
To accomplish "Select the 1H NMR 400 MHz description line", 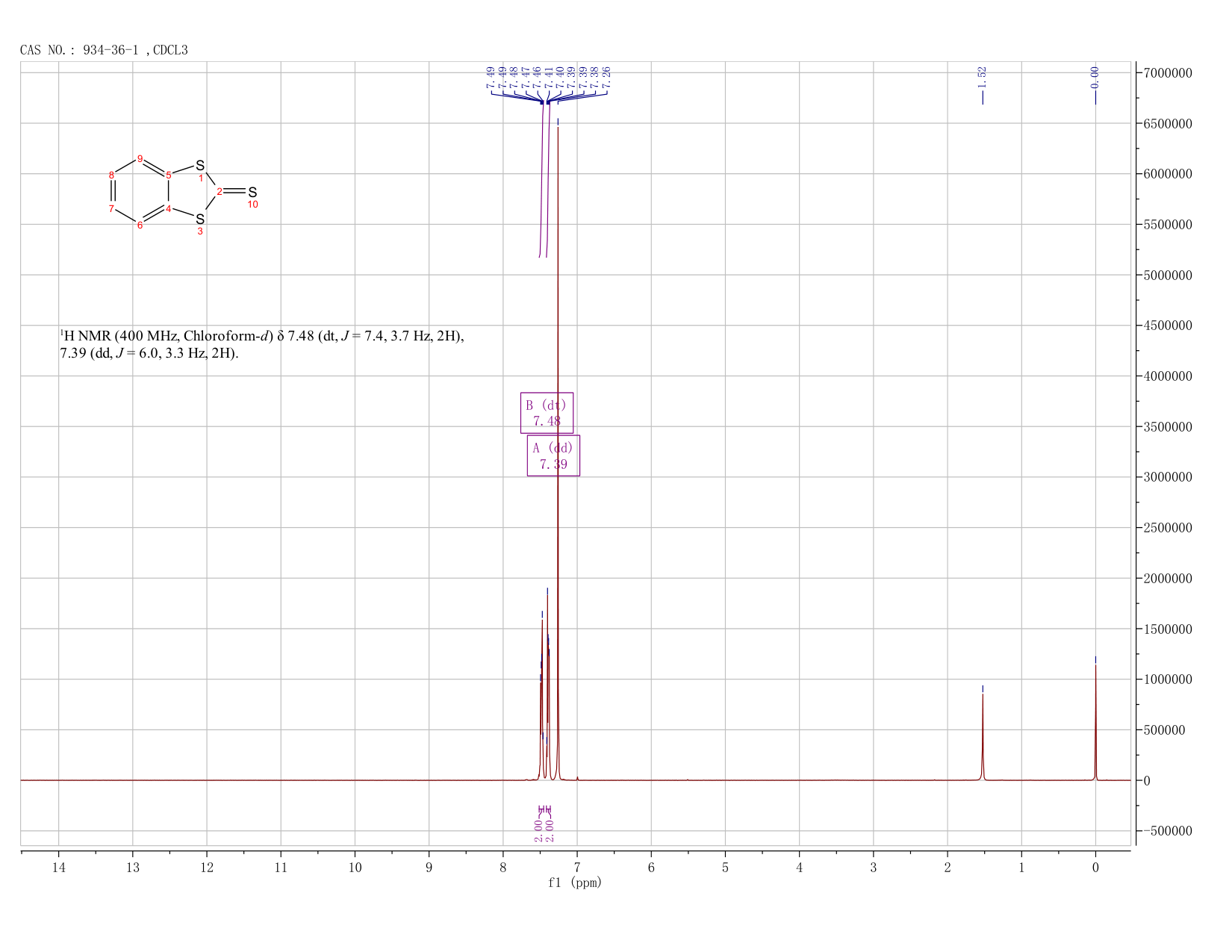I will pos(262,336).
